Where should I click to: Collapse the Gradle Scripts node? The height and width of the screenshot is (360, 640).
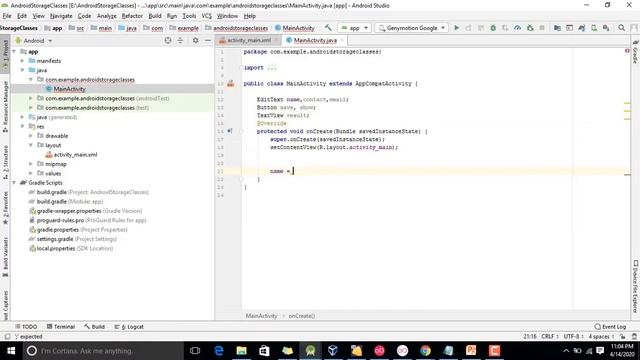(x=14, y=183)
